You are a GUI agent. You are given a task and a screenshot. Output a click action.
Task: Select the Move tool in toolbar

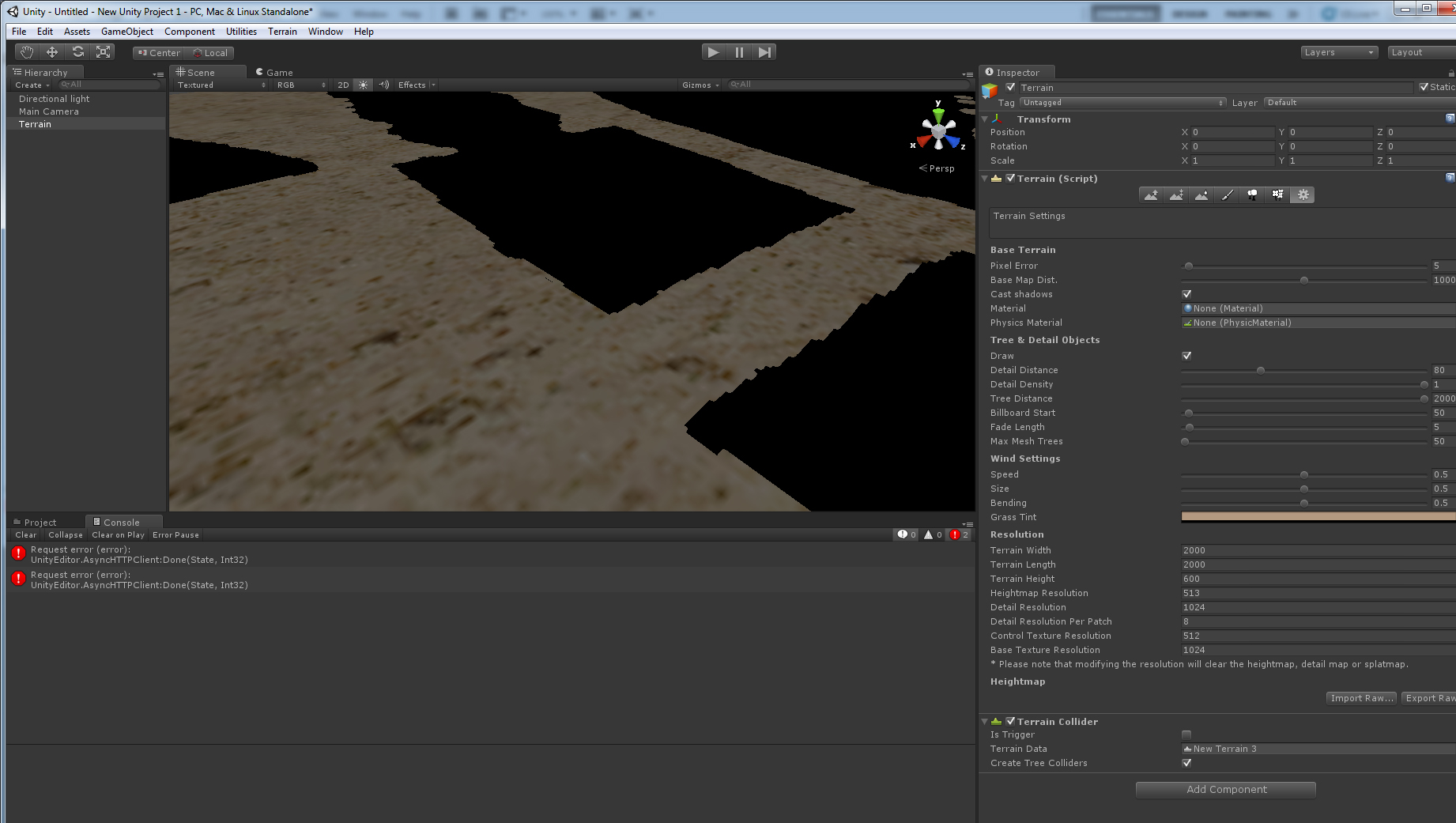click(52, 52)
